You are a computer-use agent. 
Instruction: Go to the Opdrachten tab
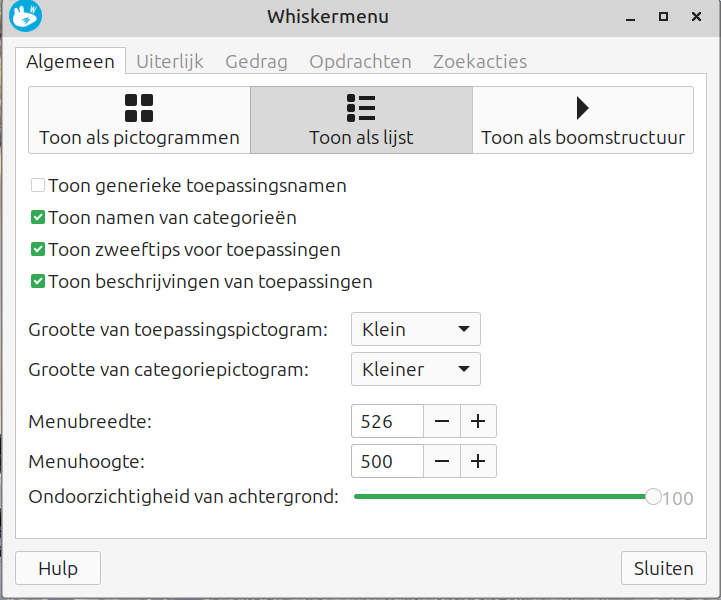pos(360,62)
